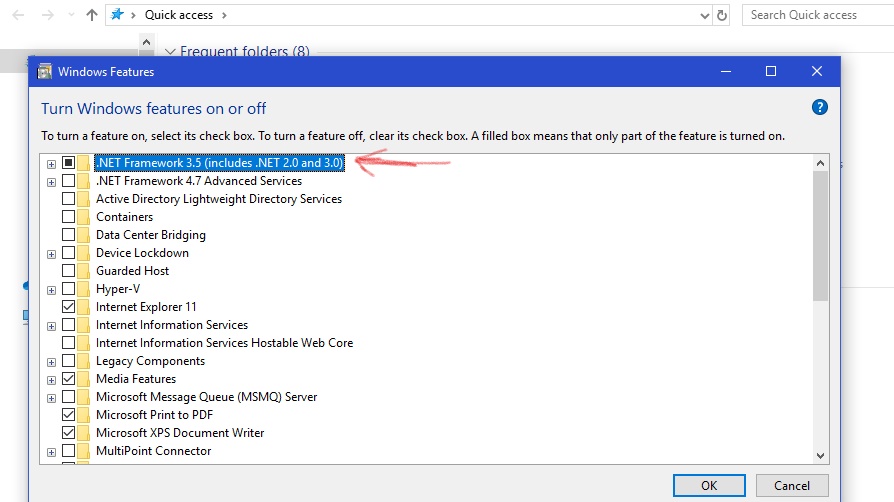The width and height of the screenshot is (894, 502).
Task: Select Active Directory Lightweight Directory Services item
Action: pos(219,199)
